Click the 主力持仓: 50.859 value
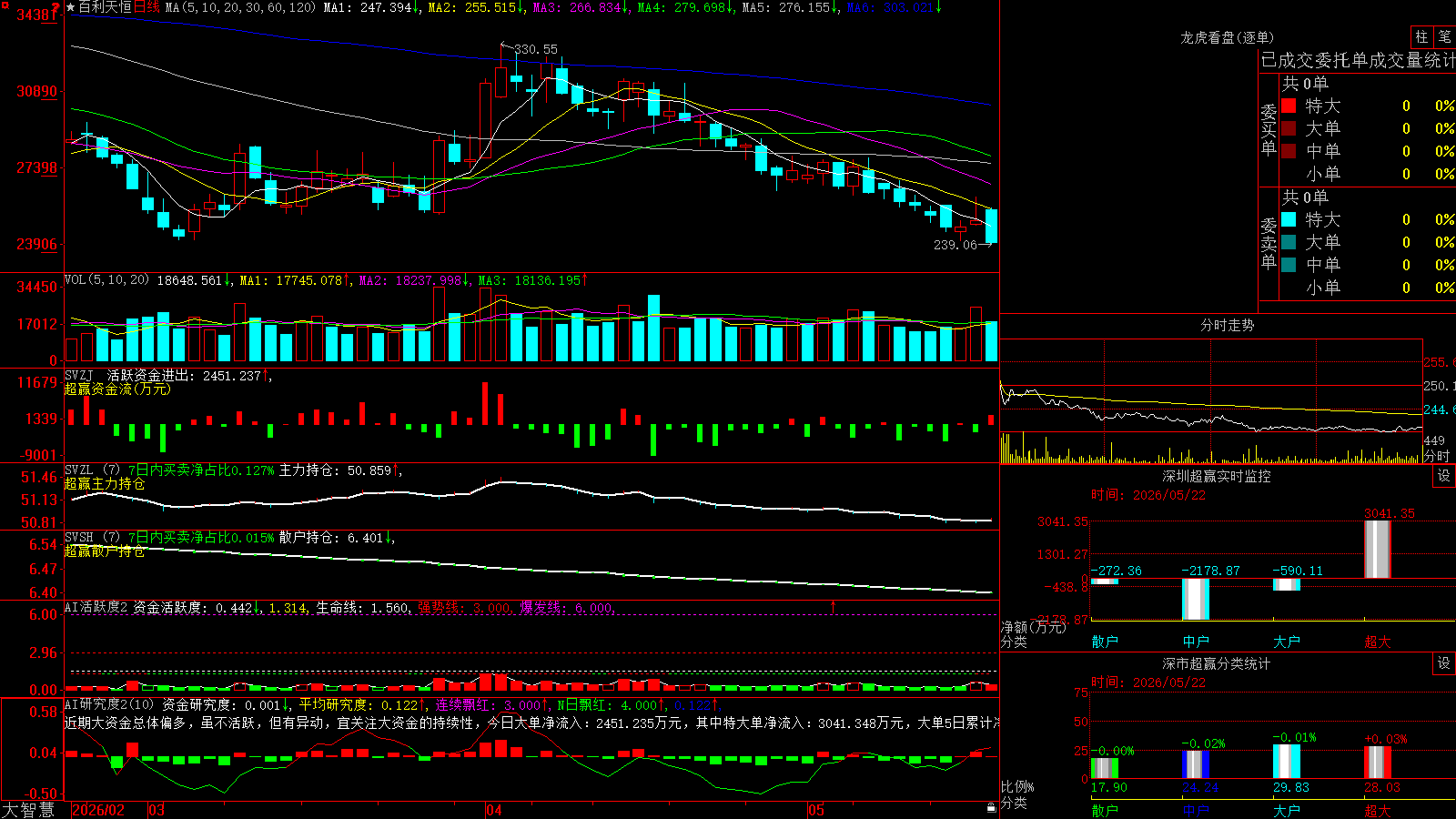This screenshot has width=1456, height=819. coord(335,470)
